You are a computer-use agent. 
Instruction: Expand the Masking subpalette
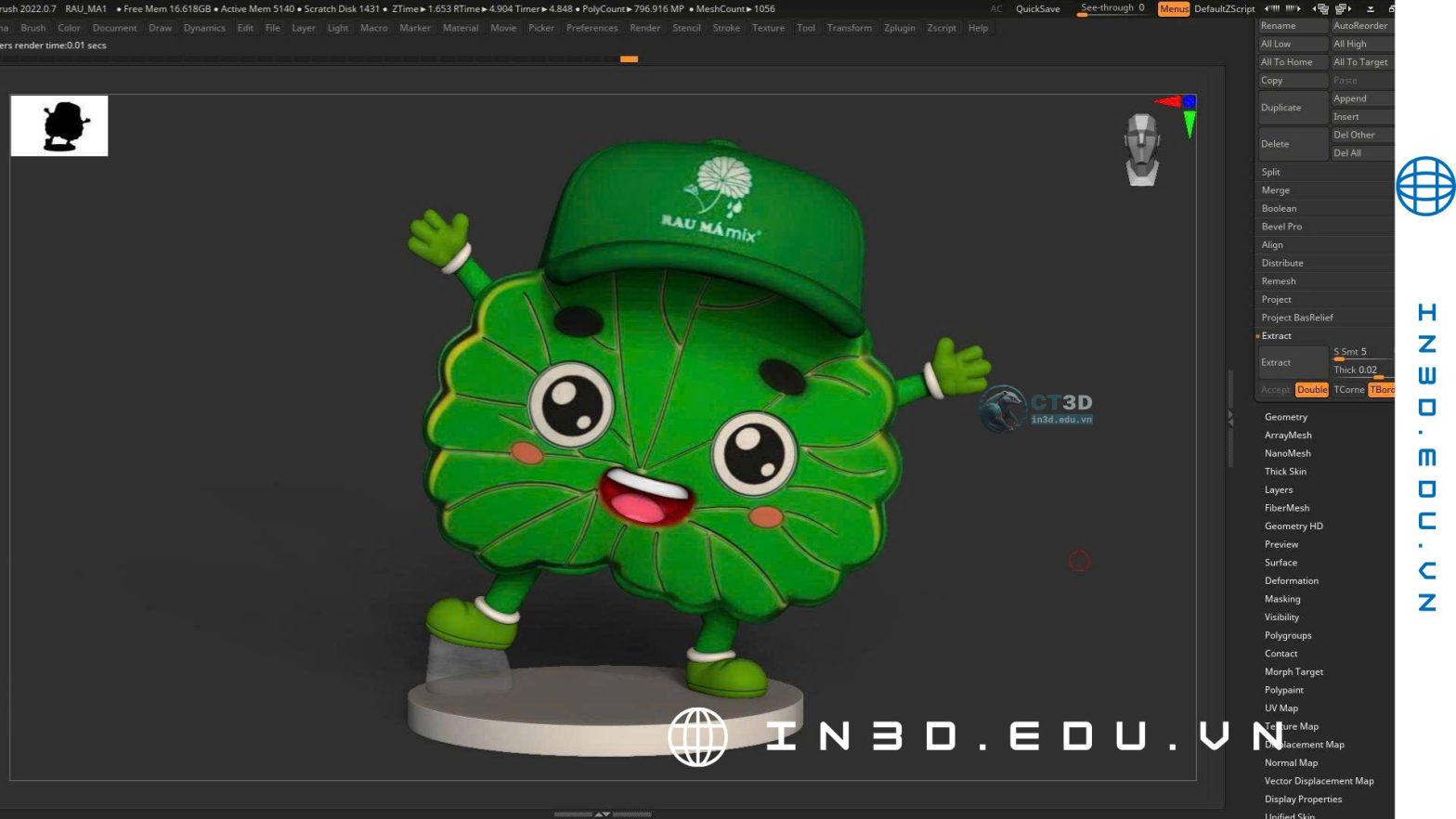pyautogui.click(x=1282, y=599)
